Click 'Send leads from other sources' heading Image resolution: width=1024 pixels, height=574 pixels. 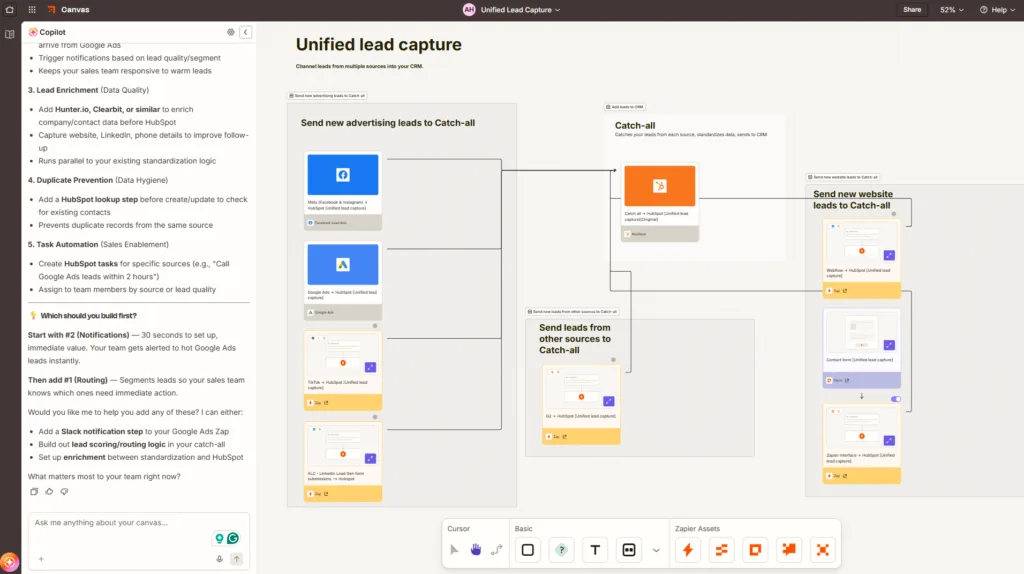coord(575,339)
